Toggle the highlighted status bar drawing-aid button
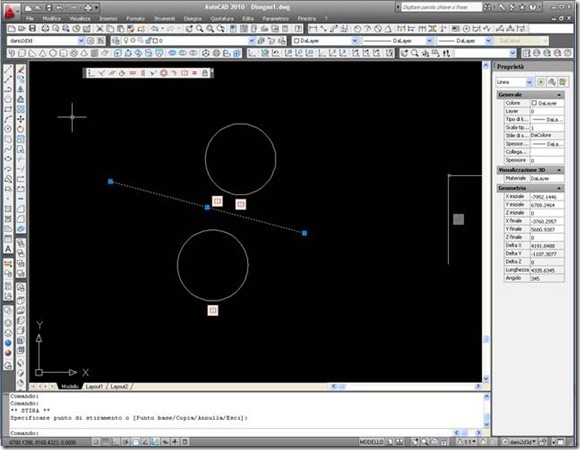The height and width of the screenshot is (450, 580). (x=156, y=442)
